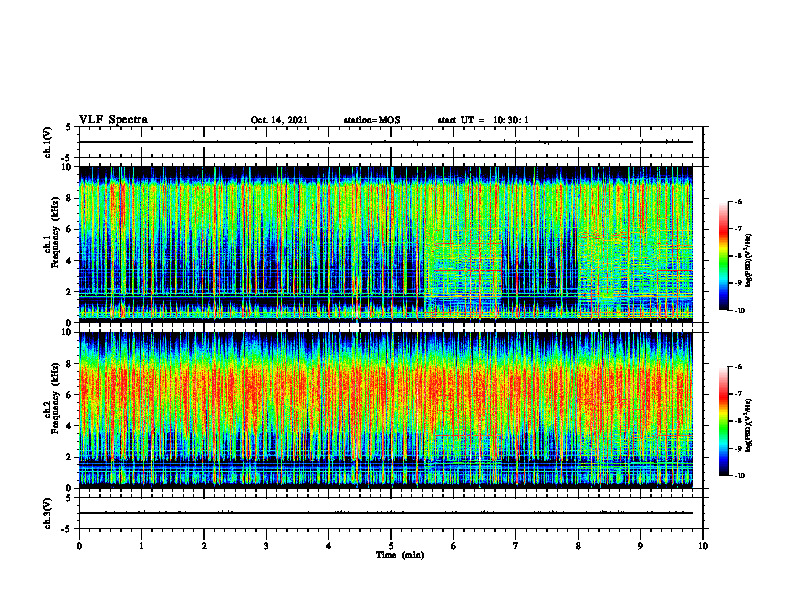Screen dimensions: 792x612
Task: Click the "6" kHz tick on ch.2 frequency axis
Action: pos(70,395)
